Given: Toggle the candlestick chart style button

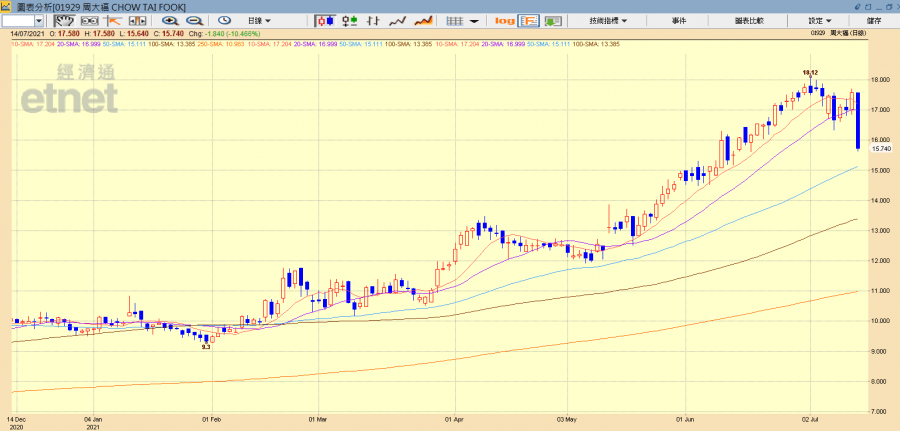Looking at the screenshot, I should pos(325,20).
